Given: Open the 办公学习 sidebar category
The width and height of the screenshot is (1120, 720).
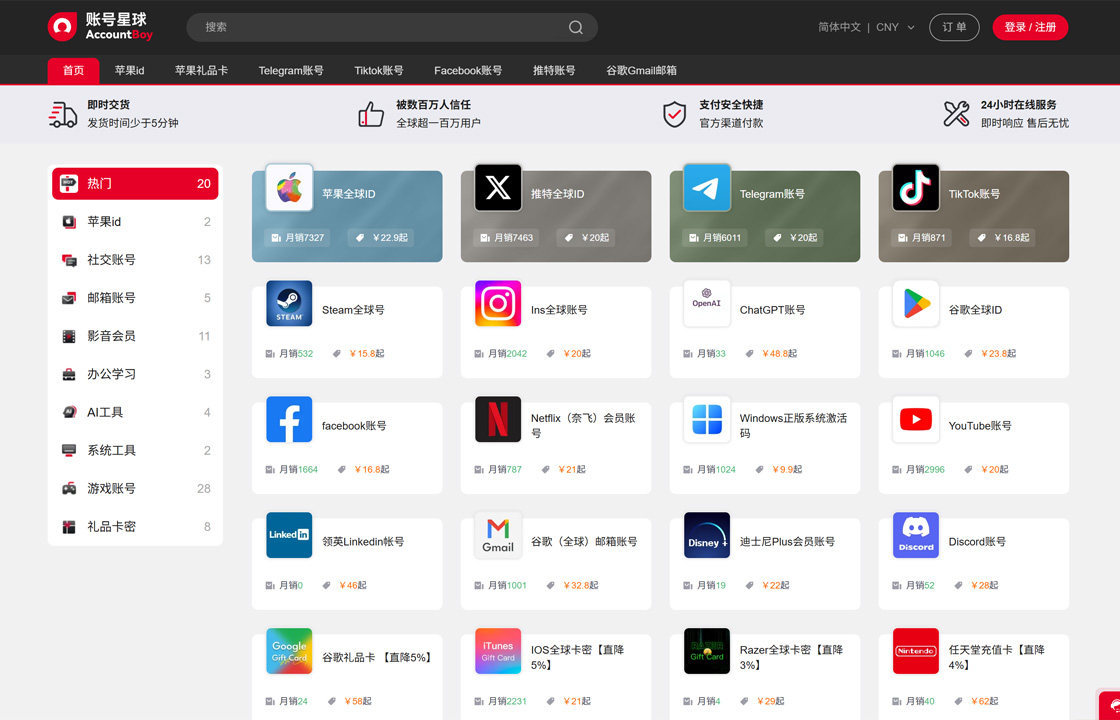Looking at the screenshot, I should 135,374.
